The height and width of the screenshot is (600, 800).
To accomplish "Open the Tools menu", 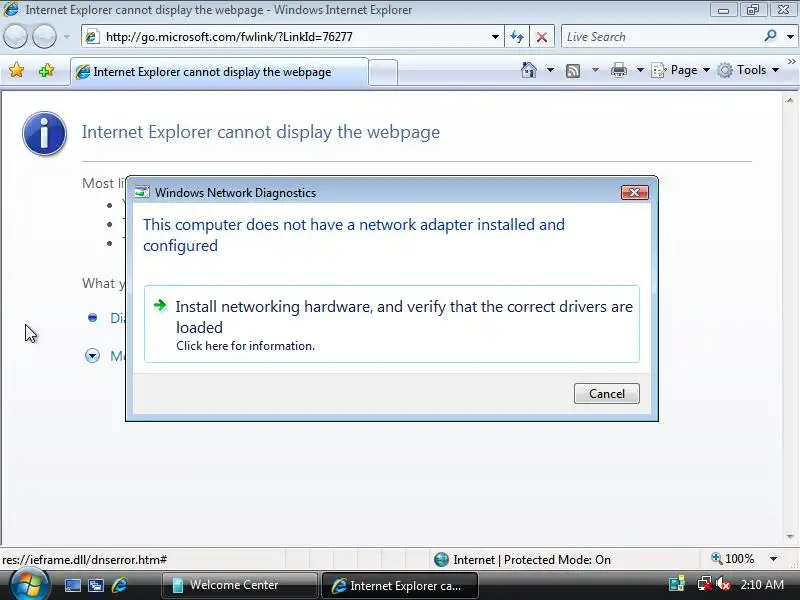I will (748, 70).
